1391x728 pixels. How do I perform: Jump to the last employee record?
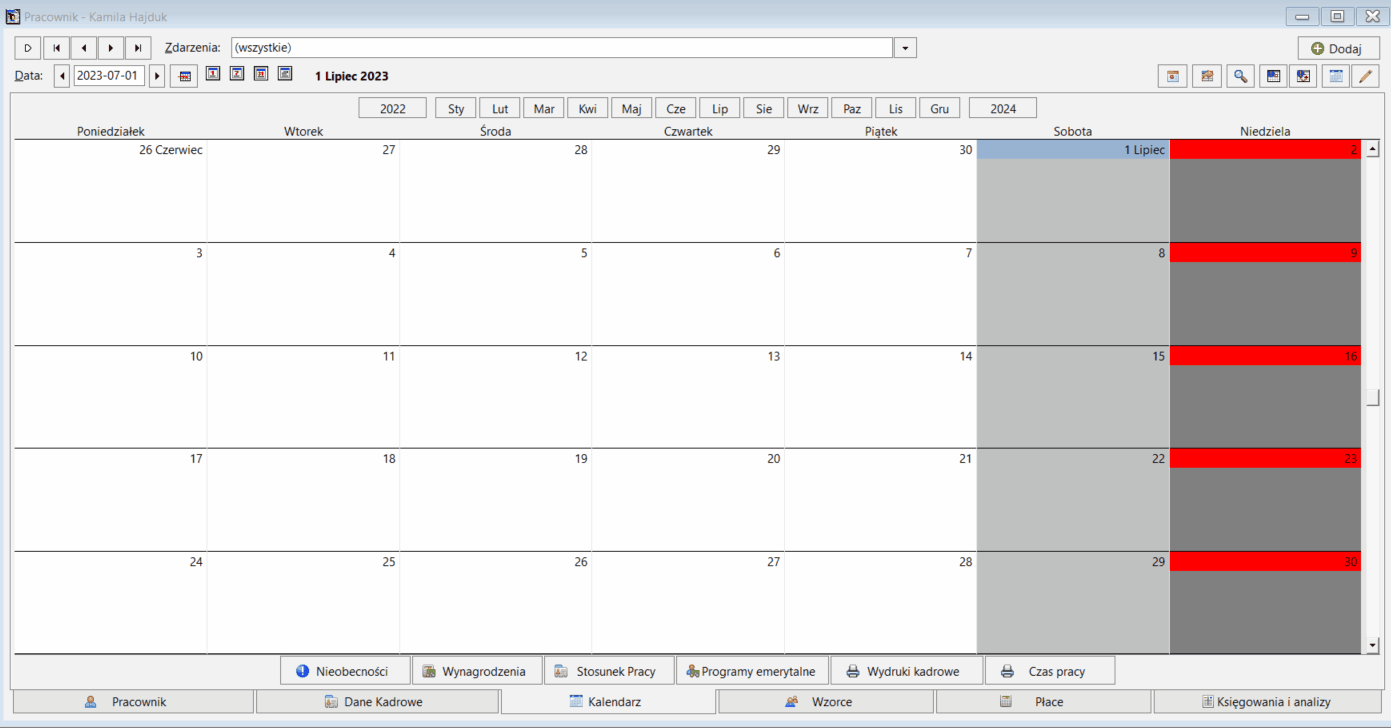pos(138,48)
